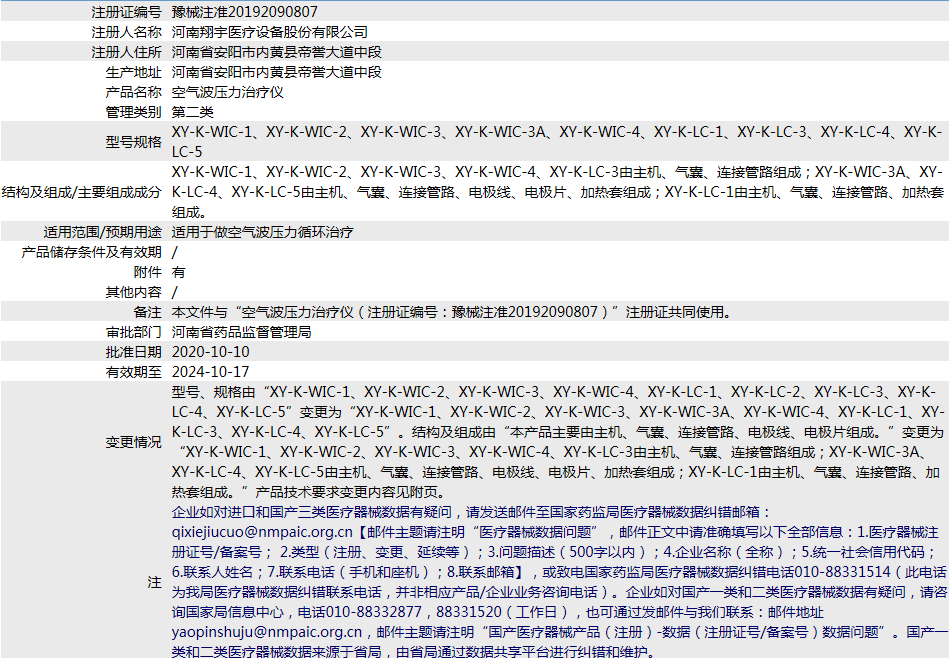Select phone number 010-88332877 in the note
The width and height of the screenshot is (952, 658).
pos(373,612)
